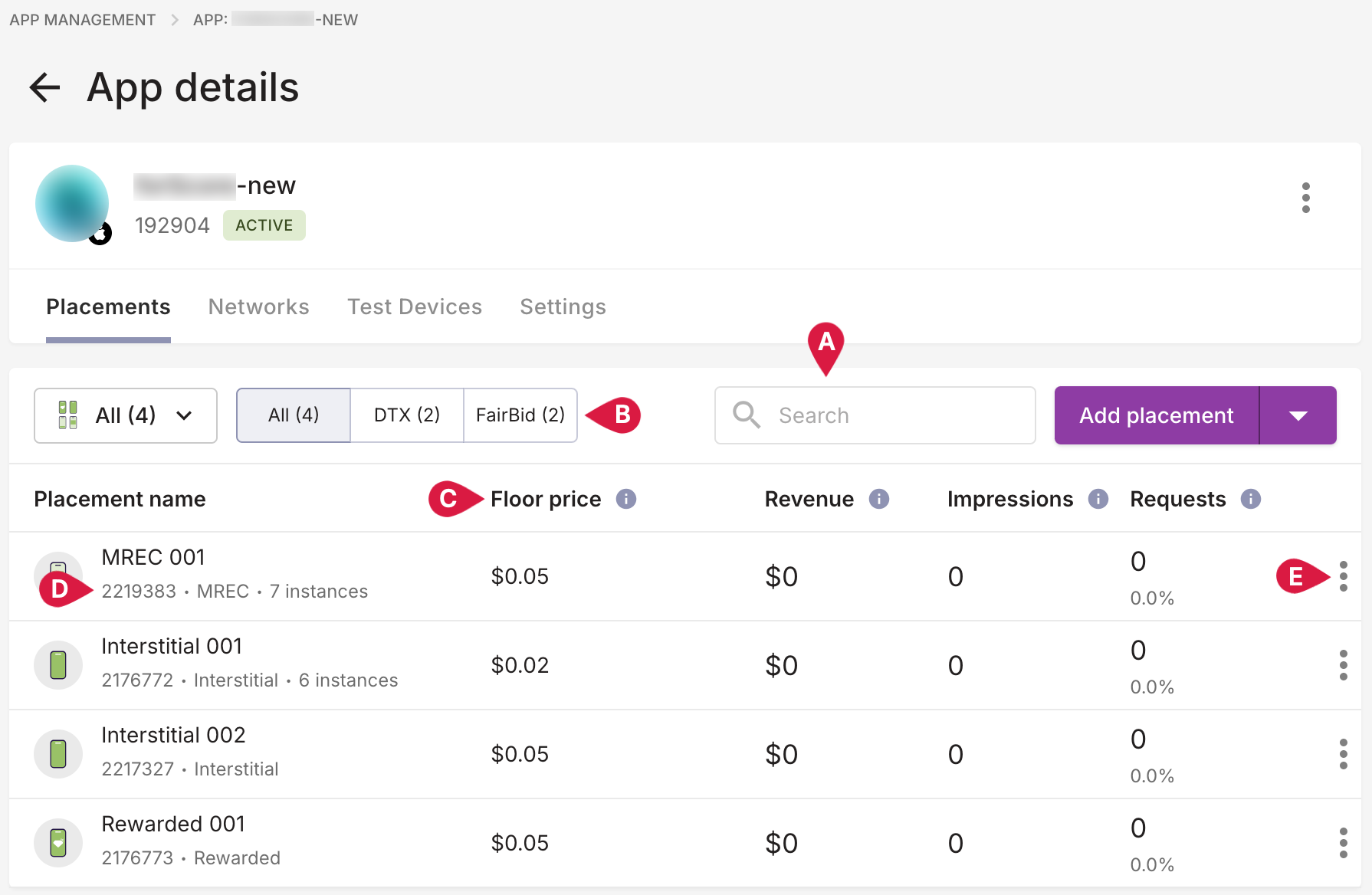Select the DTX (2) filter

pos(407,415)
